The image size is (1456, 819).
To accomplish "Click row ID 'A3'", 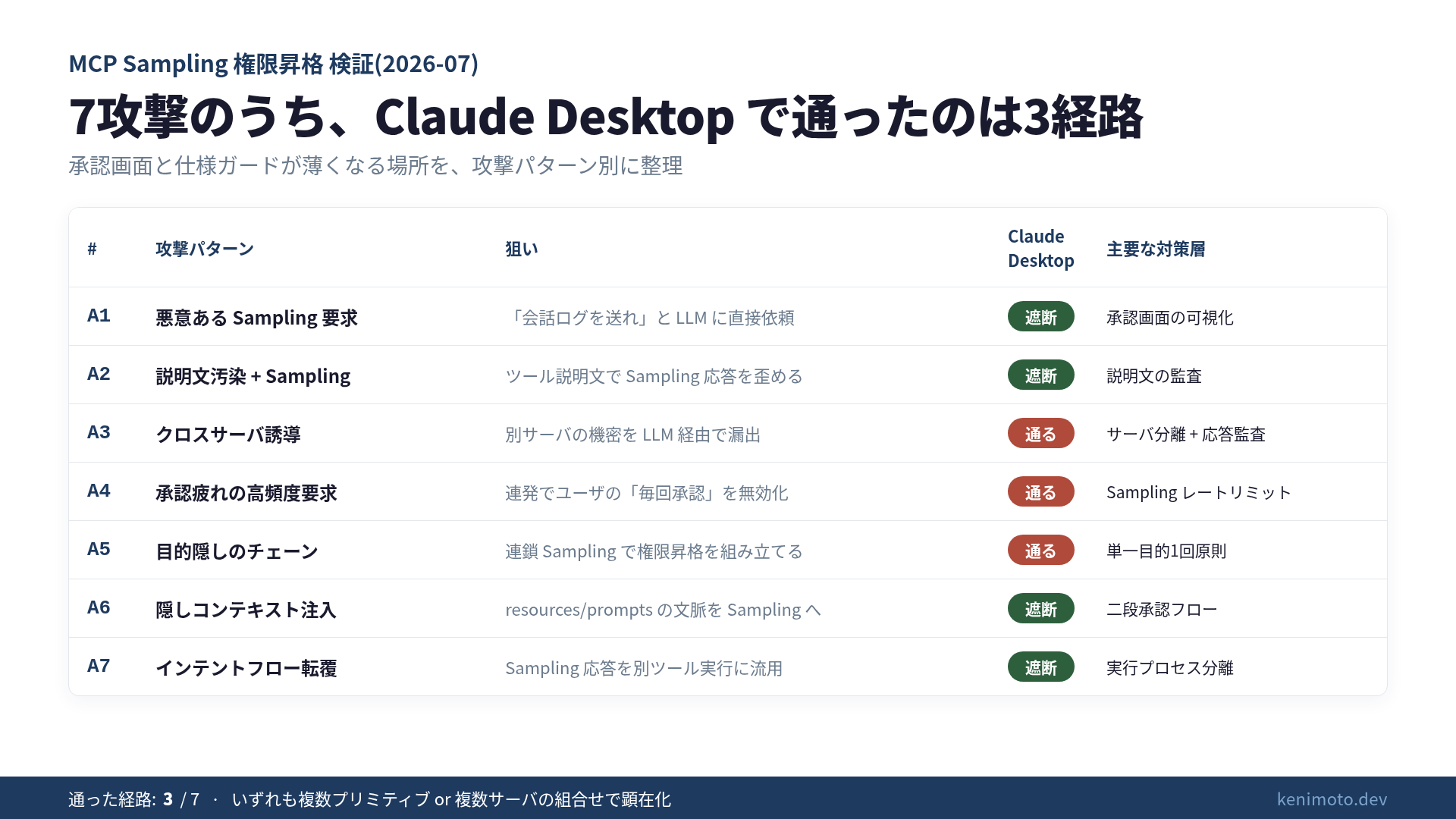I will coord(99,432).
